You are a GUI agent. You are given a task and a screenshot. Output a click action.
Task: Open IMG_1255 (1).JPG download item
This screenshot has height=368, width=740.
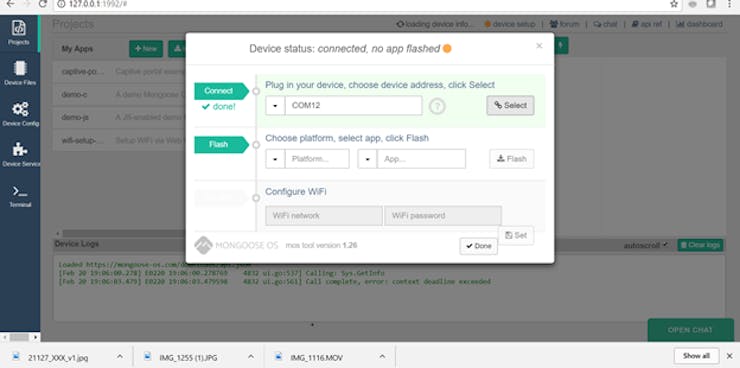pos(189,357)
